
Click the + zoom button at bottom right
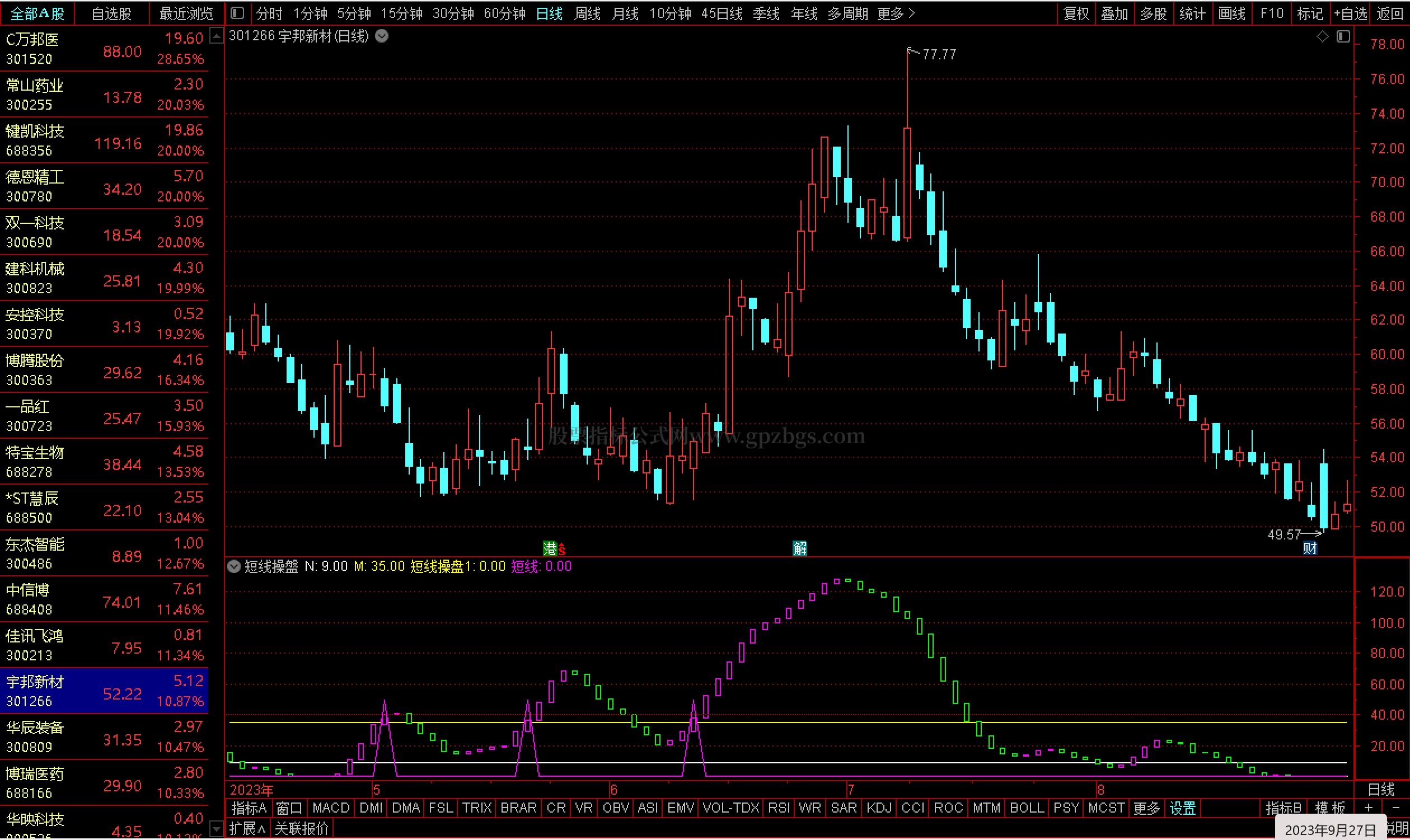click(1368, 808)
